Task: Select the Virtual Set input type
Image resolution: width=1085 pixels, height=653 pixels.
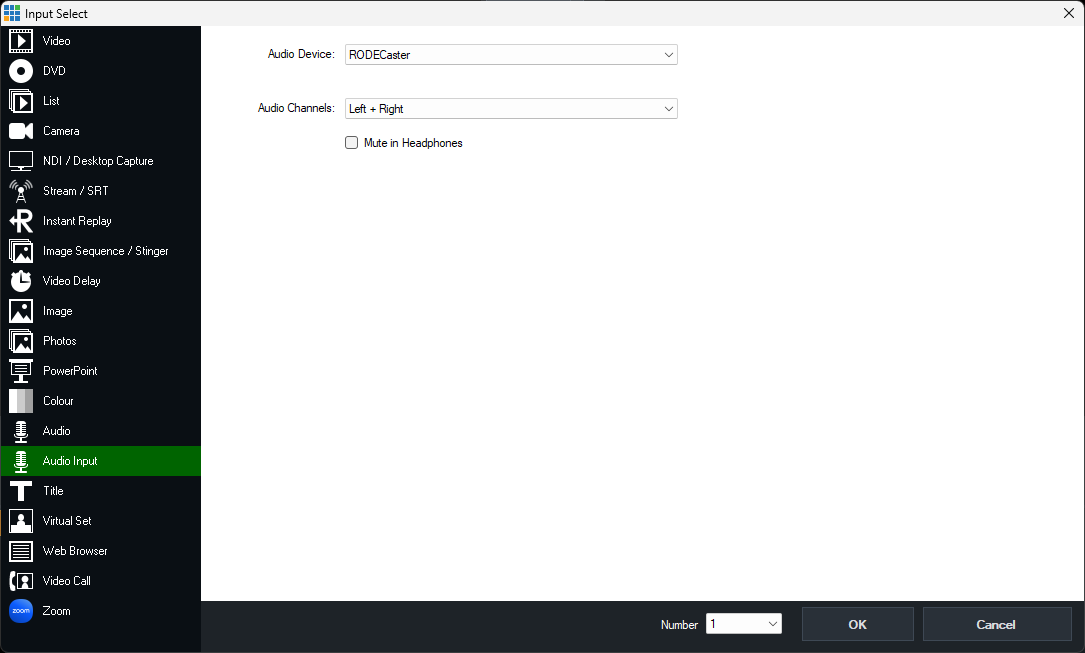Action: click(67, 521)
